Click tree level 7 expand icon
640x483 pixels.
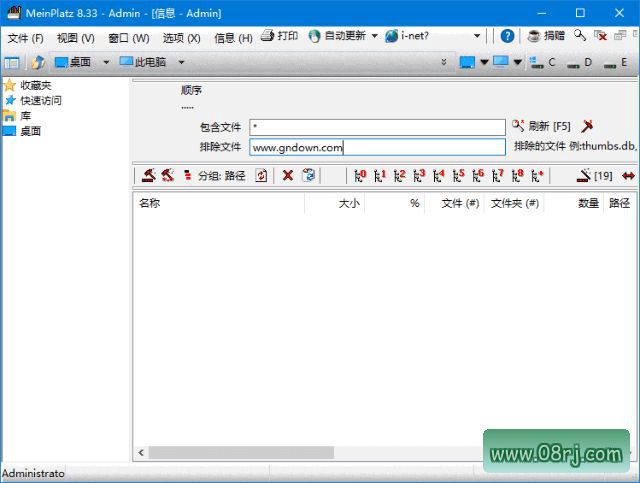point(498,176)
